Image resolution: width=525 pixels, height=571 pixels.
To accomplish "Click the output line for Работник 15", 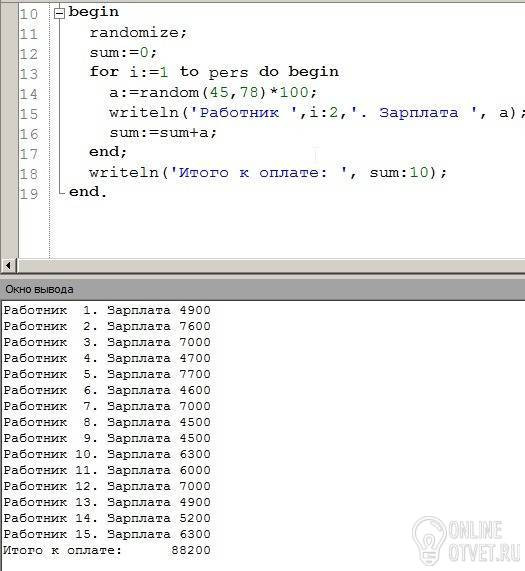I will 107,534.
